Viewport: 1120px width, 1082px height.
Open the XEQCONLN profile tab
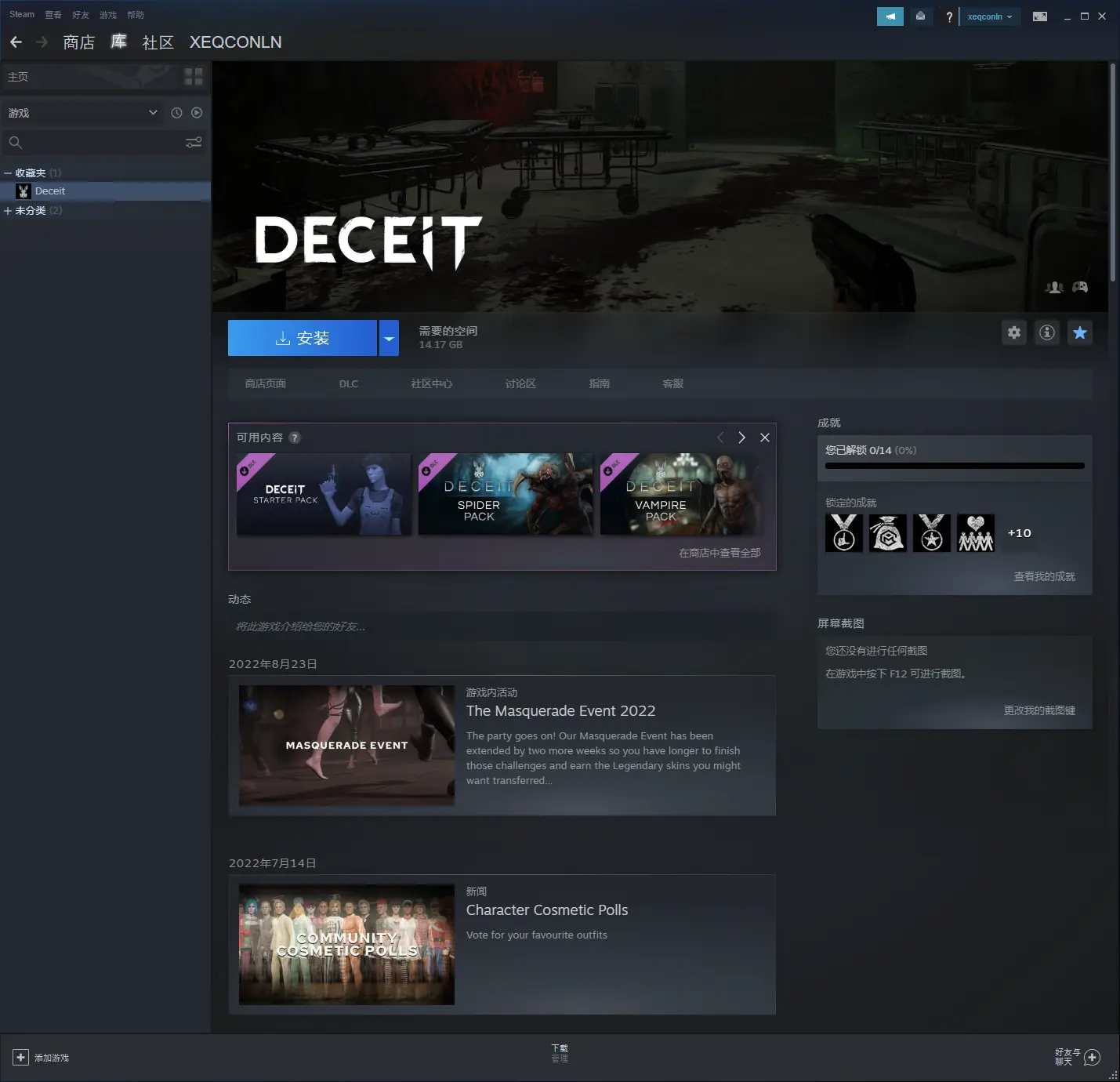tap(235, 42)
